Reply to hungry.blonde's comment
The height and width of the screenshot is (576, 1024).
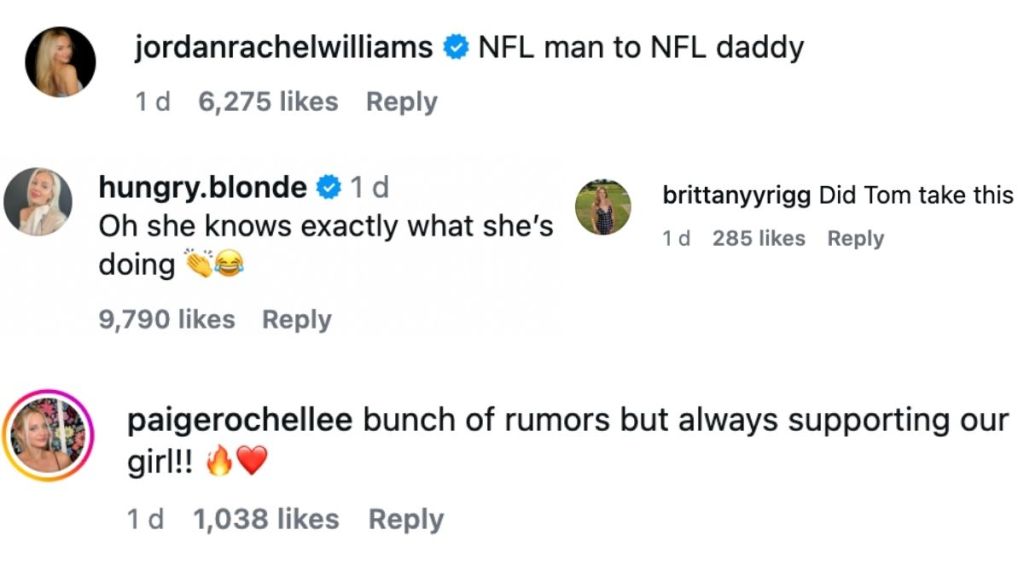click(296, 320)
